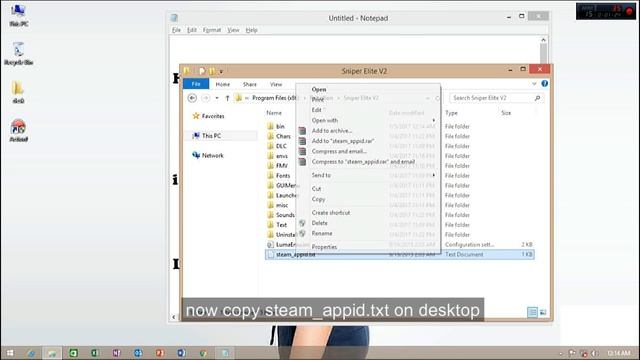The height and width of the screenshot is (360, 640).
Task: Sort by Name column header
Action: (274, 113)
